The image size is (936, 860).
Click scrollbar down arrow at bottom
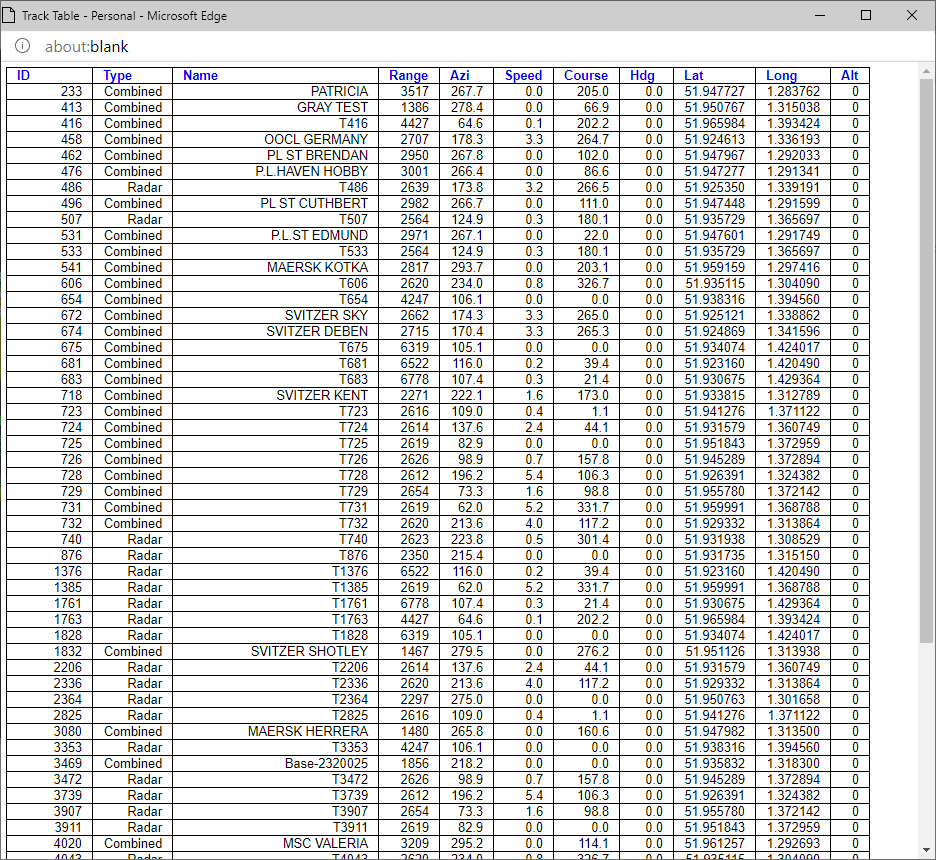click(x=926, y=851)
